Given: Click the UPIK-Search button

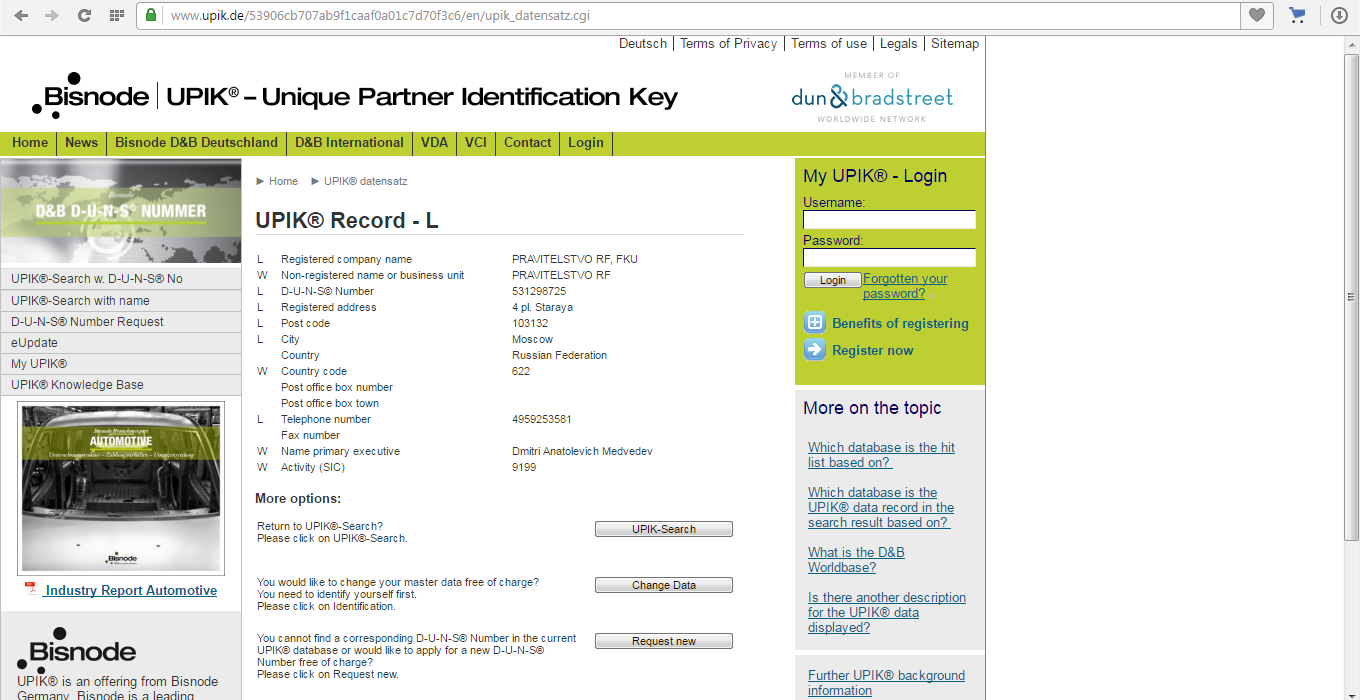Looking at the screenshot, I should 664,529.
